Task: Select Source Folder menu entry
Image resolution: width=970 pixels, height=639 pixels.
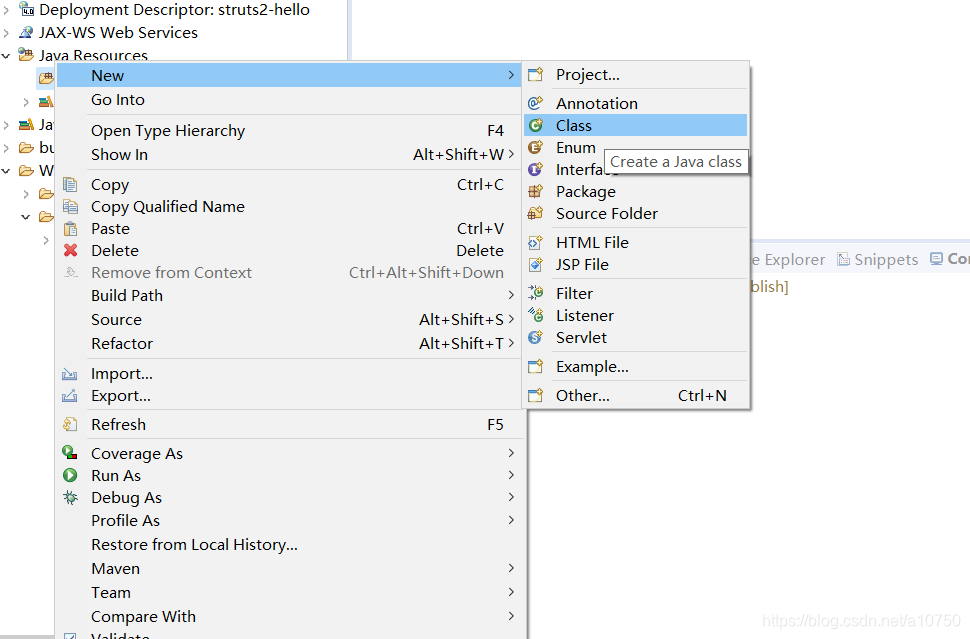Action: [x=636, y=213]
